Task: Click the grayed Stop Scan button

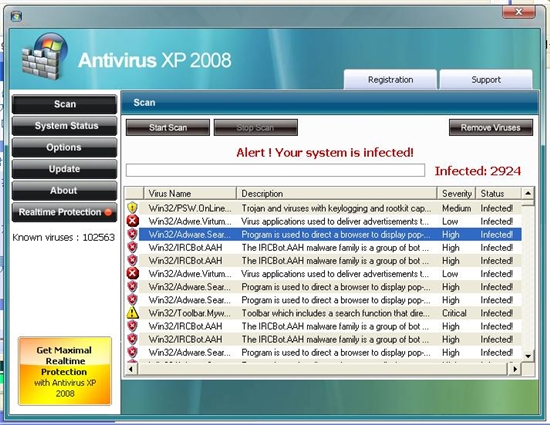Action: pyautogui.click(x=256, y=128)
